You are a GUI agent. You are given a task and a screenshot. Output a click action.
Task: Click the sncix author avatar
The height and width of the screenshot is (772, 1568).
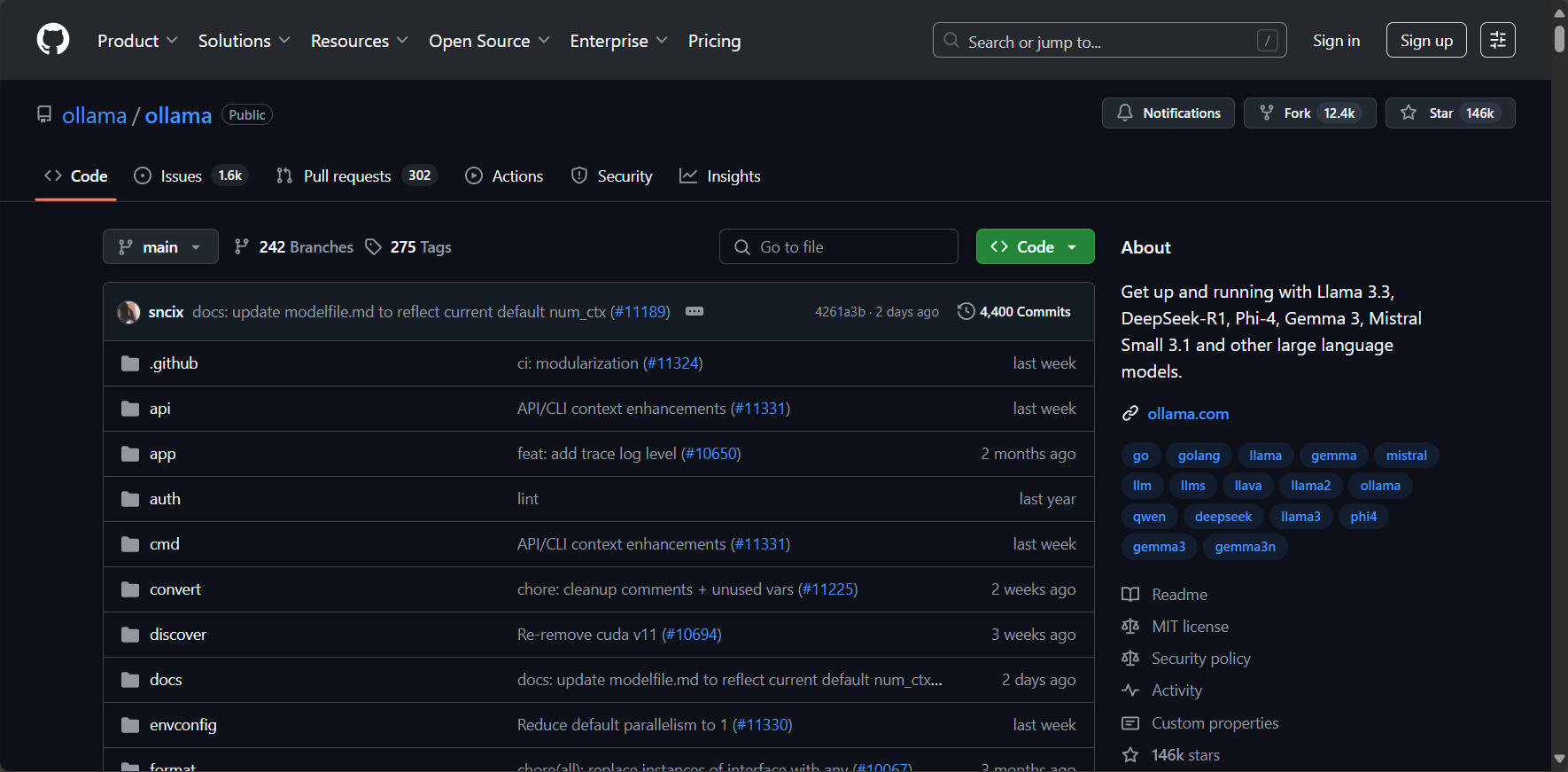coord(128,312)
